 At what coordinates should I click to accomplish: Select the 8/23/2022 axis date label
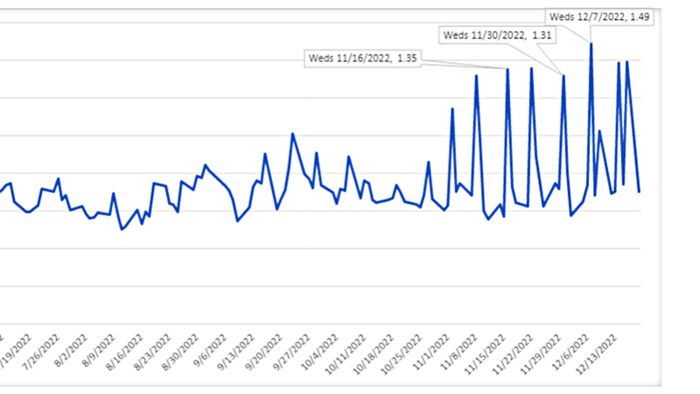153,352
